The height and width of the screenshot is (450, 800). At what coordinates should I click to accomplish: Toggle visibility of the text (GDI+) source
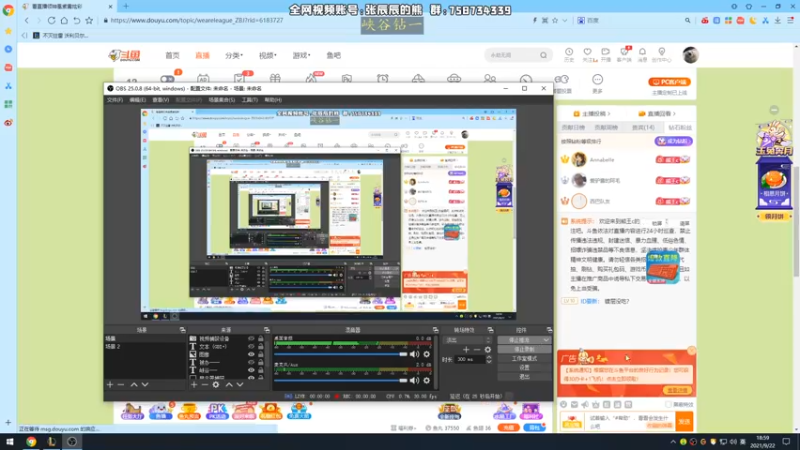pos(251,346)
